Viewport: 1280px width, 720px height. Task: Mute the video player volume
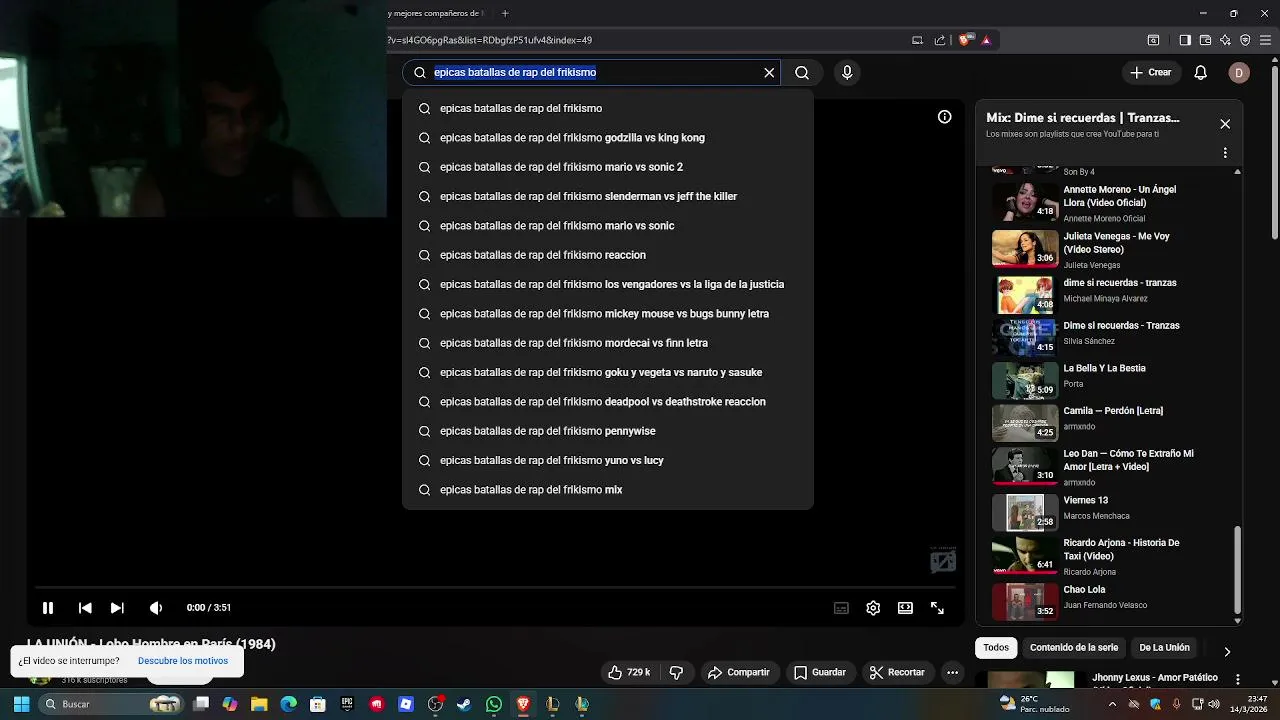[x=156, y=607]
